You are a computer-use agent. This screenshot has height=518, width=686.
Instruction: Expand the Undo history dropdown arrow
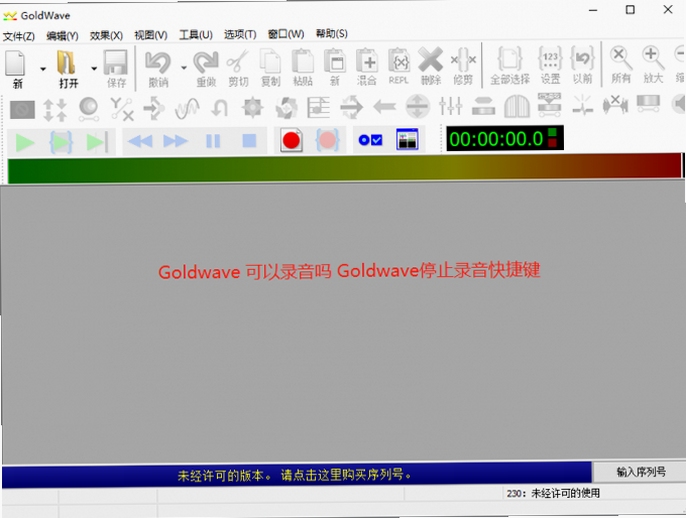pos(184,68)
